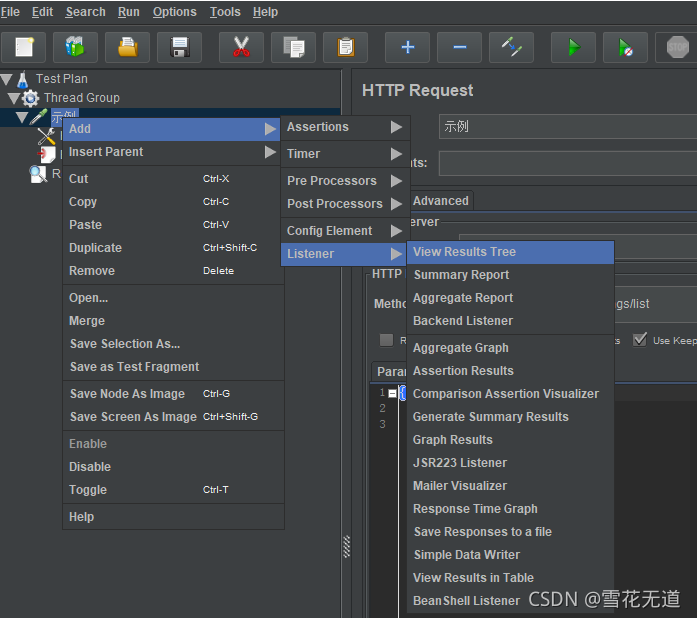Click Disable in context menu
The image size is (697, 618).
(173, 467)
